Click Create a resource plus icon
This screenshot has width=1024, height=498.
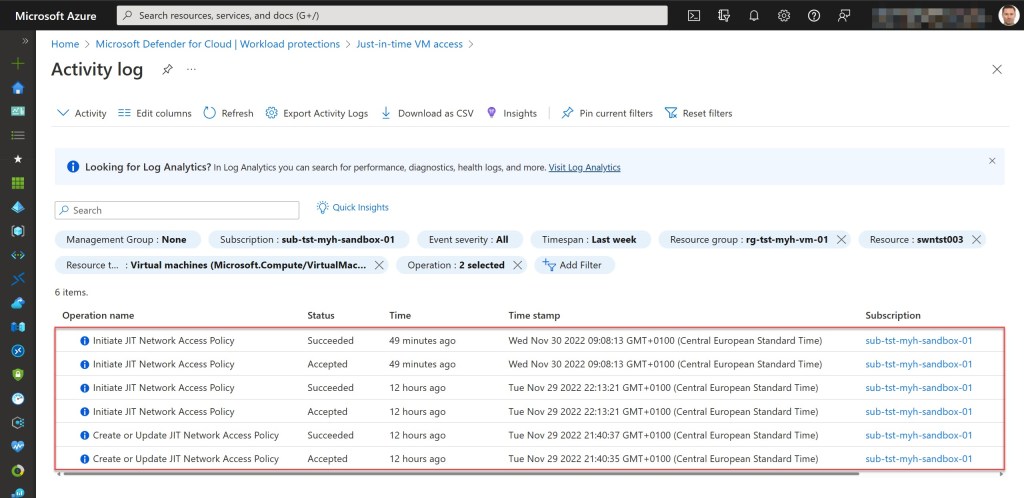point(17,63)
